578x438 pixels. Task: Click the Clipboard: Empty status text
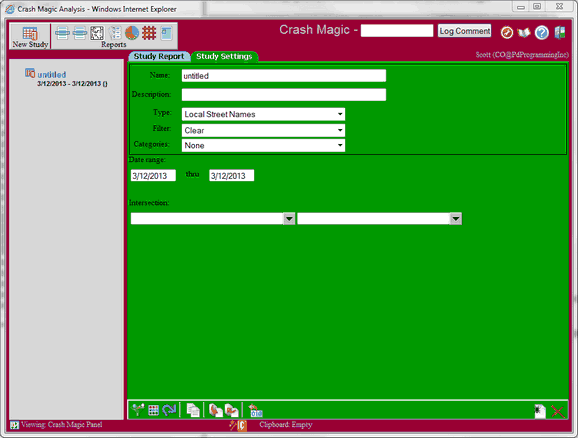(x=286, y=425)
